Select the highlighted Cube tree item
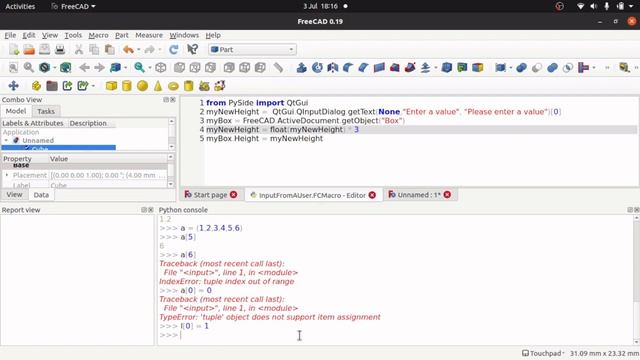640x360 pixels. click(58, 148)
